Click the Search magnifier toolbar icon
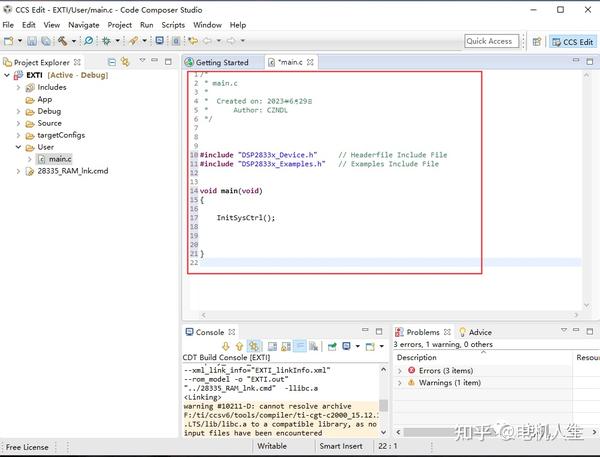 click(88, 41)
